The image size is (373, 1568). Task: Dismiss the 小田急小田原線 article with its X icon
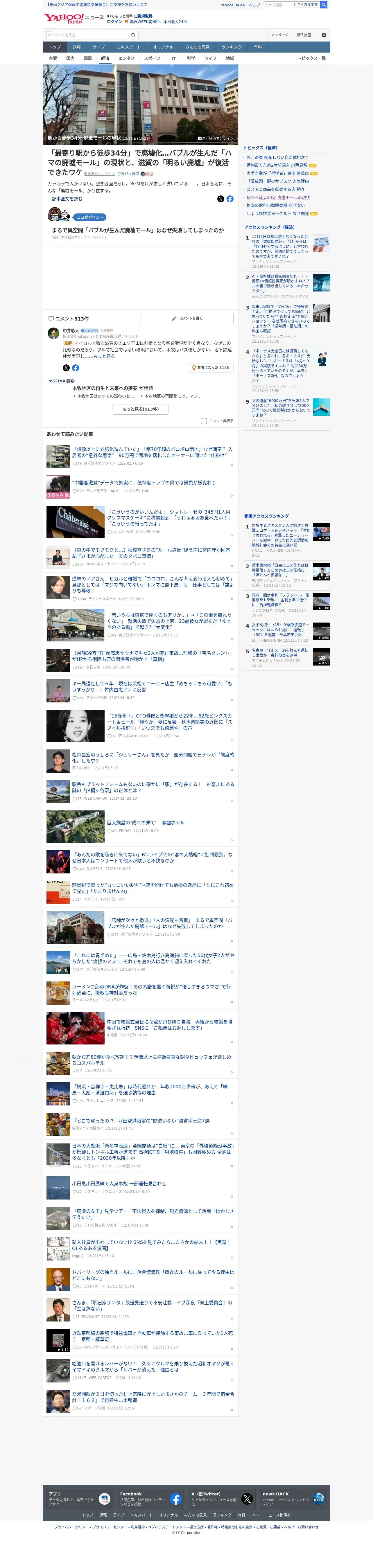(232, 1197)
